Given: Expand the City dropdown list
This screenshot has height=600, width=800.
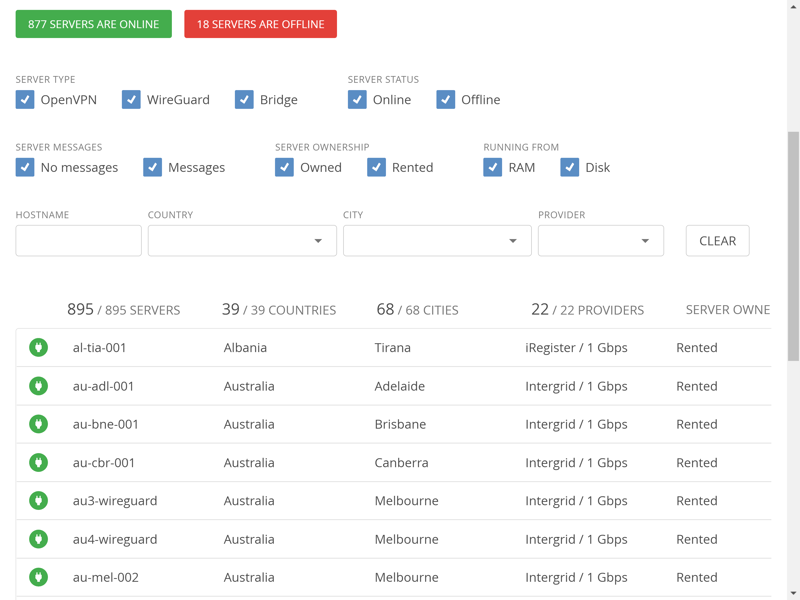Looking at the screenshot, I should pyautogui.click(x=437, y=240).
